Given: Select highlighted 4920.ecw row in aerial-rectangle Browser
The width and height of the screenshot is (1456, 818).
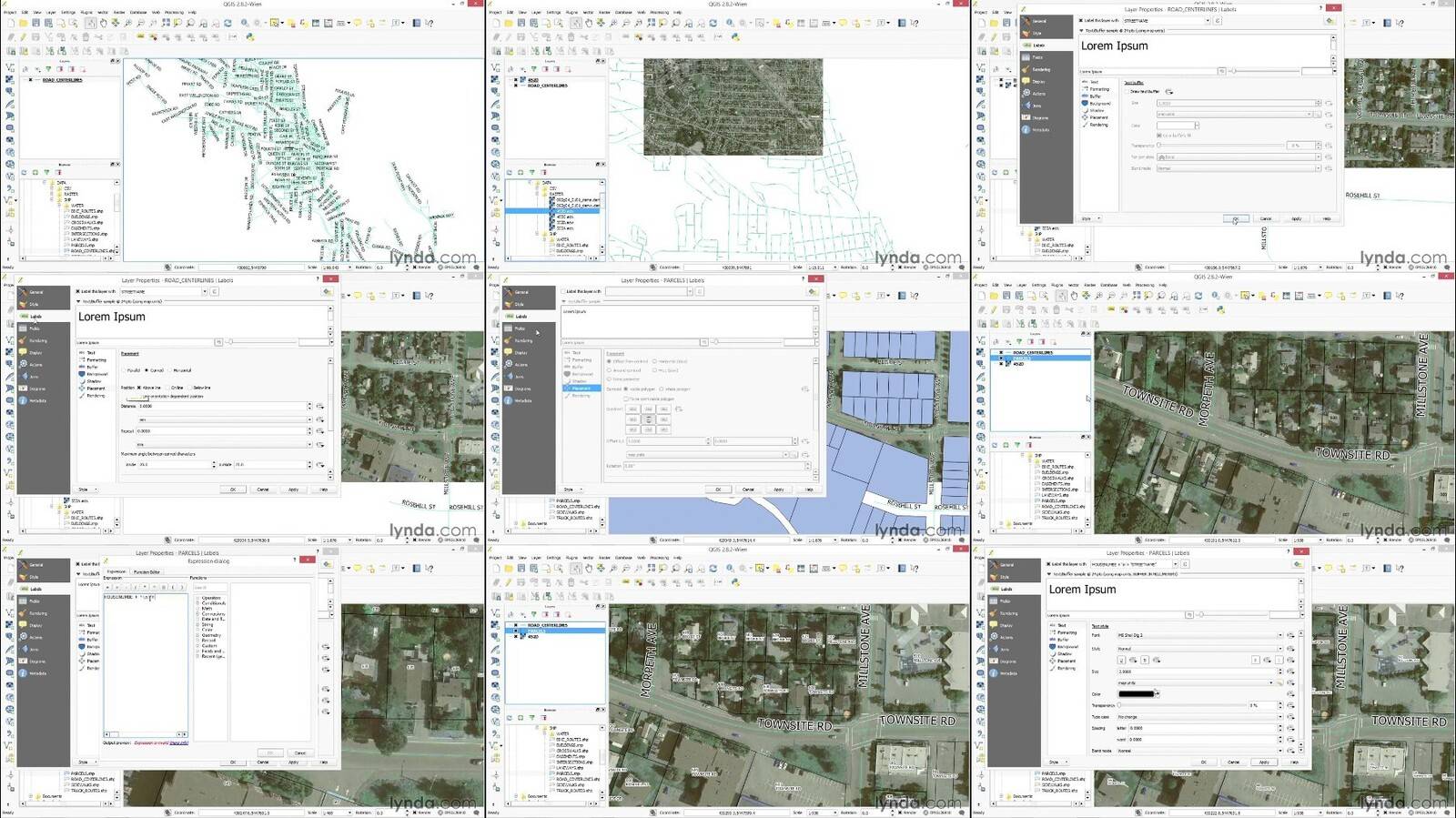Looking at the screenshot, I should click(x=552, y=211).
